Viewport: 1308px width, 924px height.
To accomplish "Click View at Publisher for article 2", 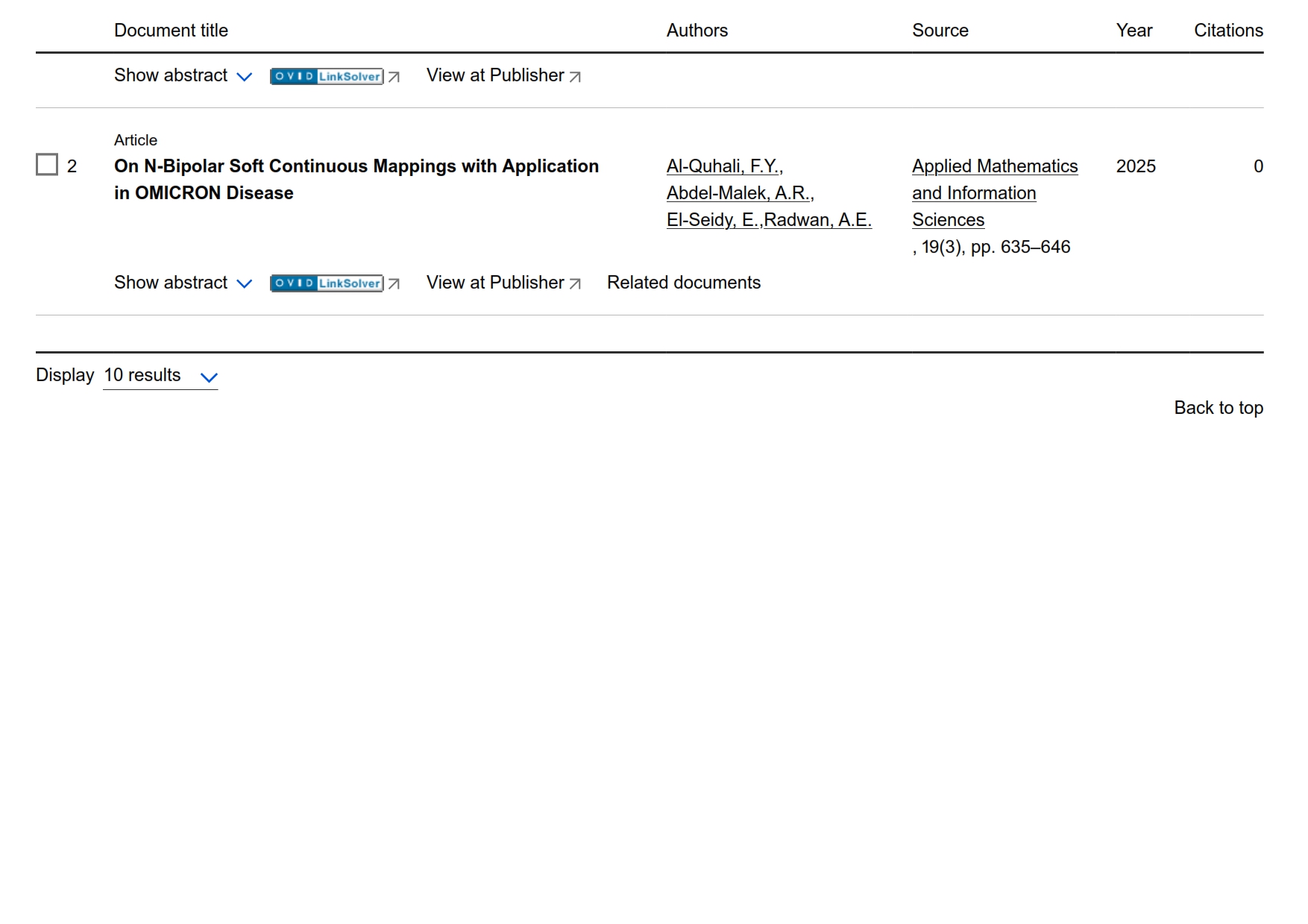I will 494,283.
